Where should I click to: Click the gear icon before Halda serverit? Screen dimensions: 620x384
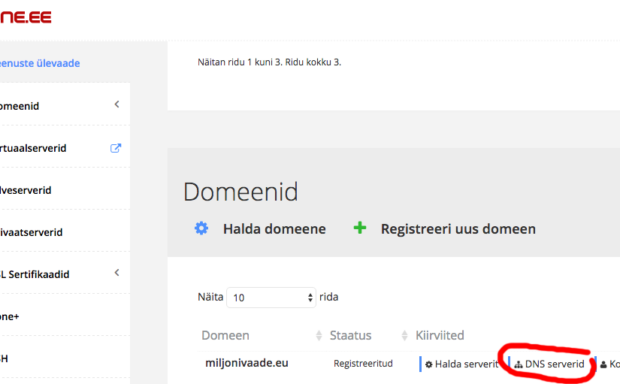point(429,364)
